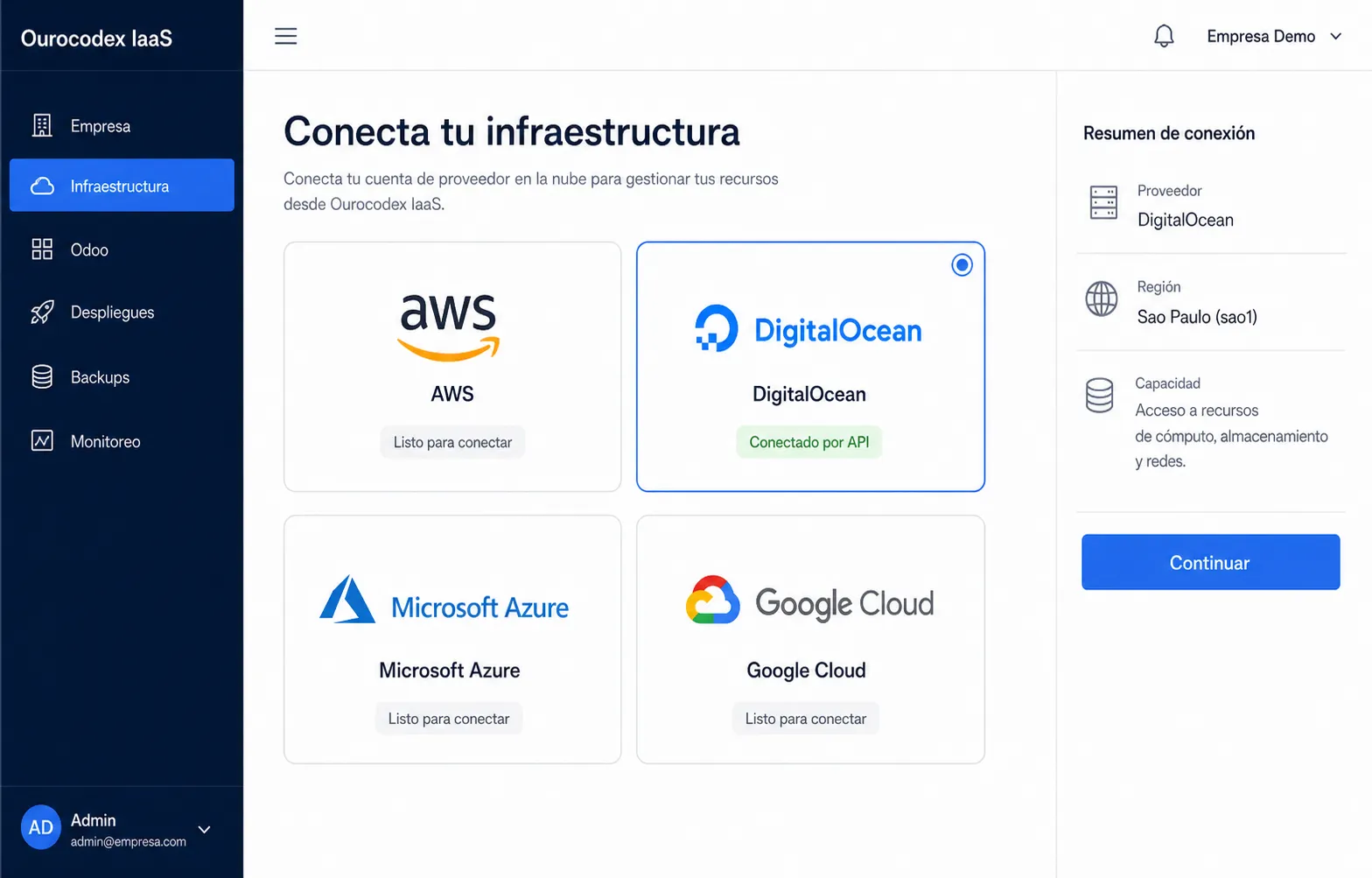Click the Google Cloud logo

[809, 601]
